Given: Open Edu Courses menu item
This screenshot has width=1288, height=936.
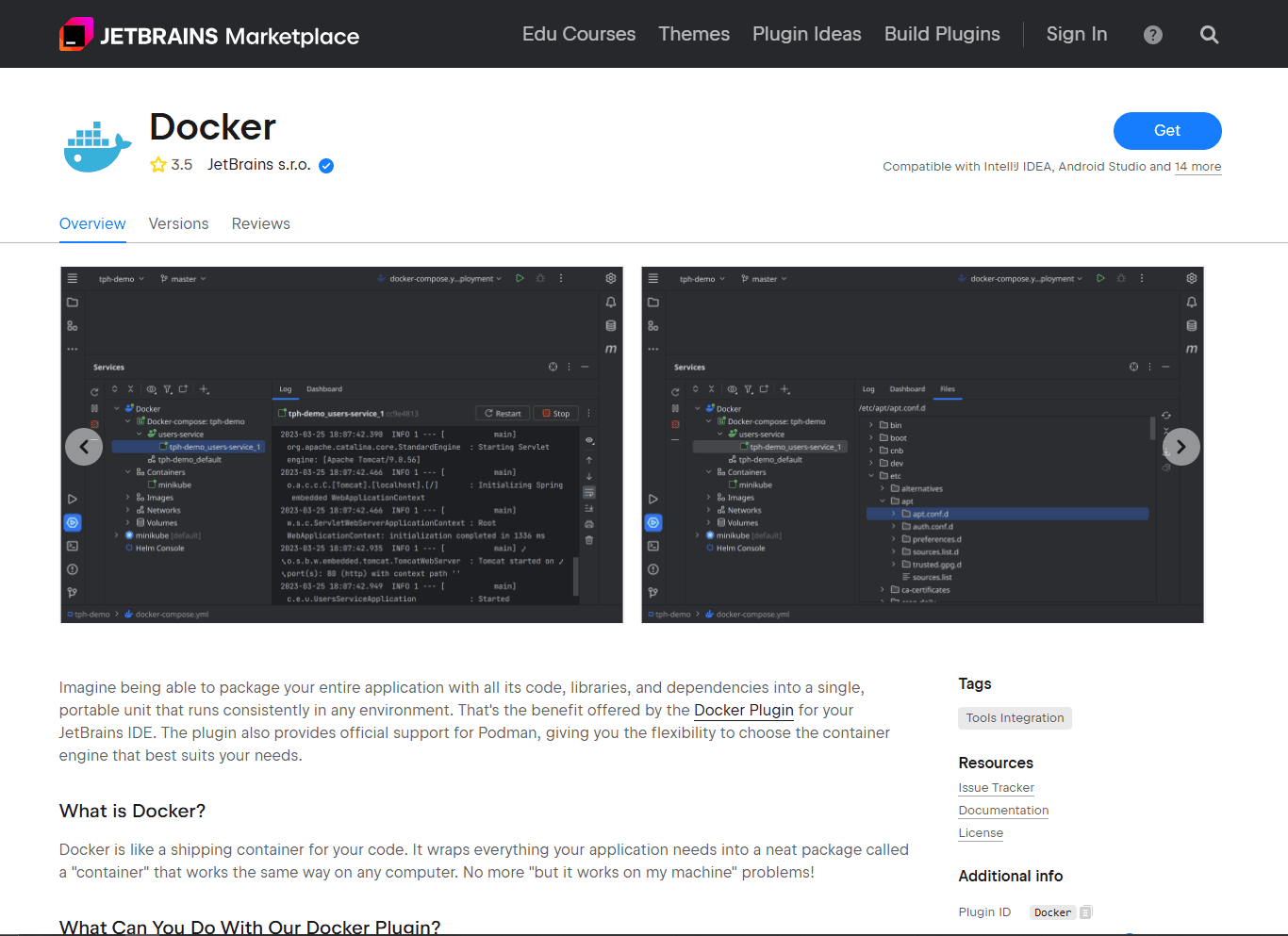Looking at the screenshot, I should [579, 34].
